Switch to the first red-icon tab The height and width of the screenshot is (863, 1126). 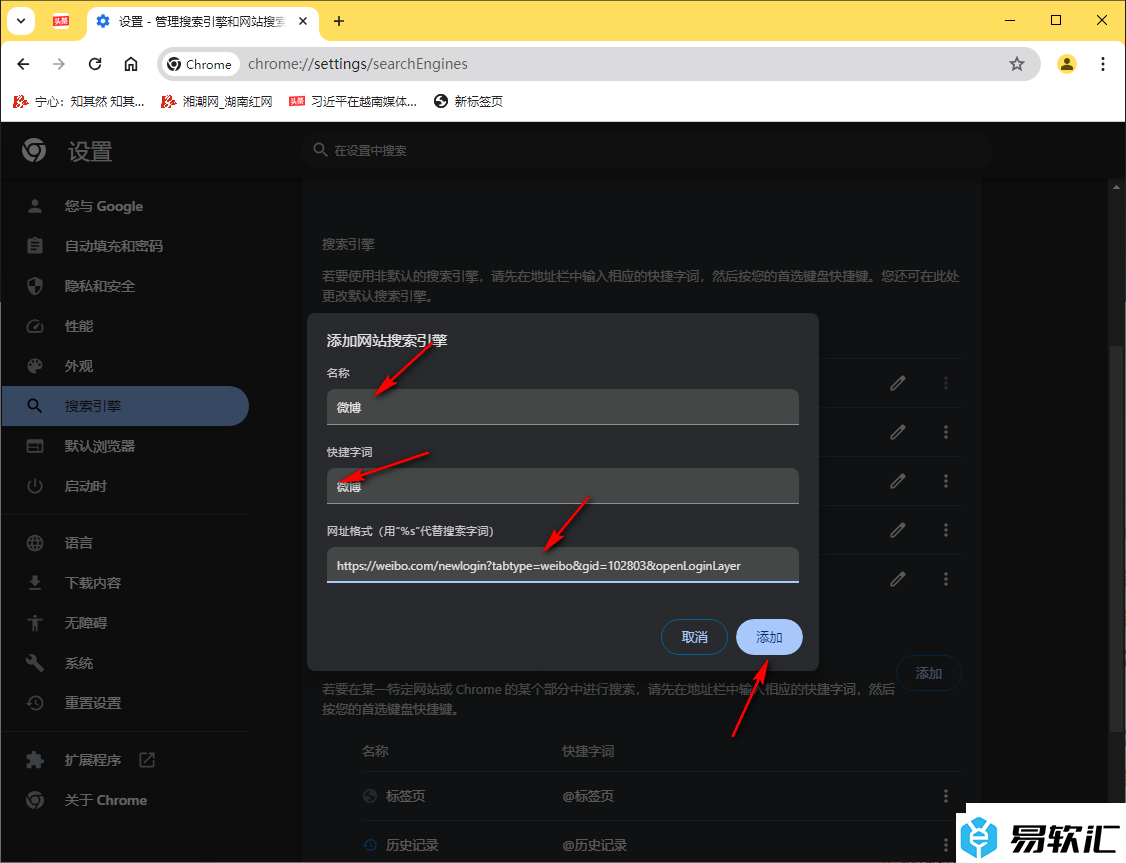[61, 21]
